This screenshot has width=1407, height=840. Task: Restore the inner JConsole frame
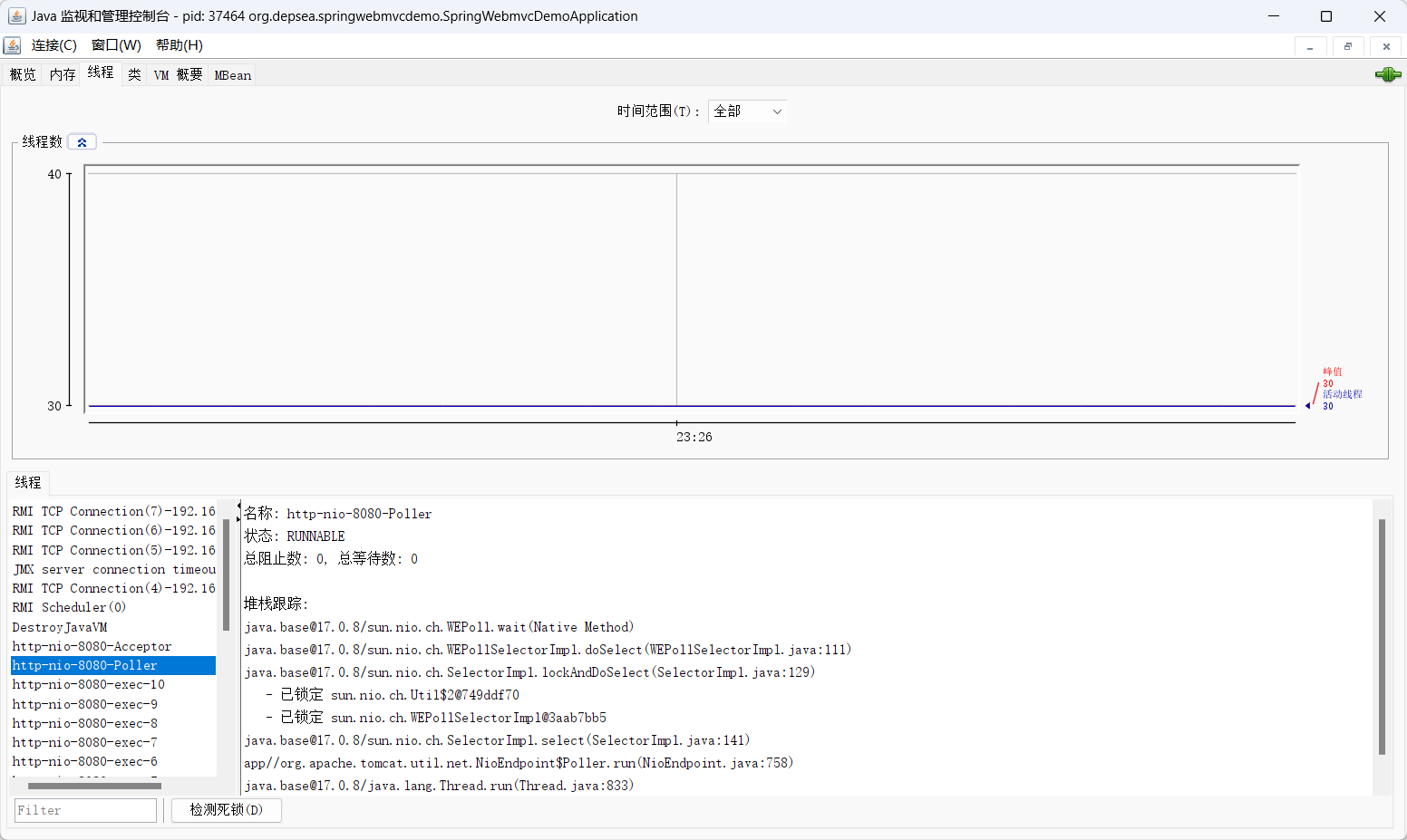tap(1348, 46)
